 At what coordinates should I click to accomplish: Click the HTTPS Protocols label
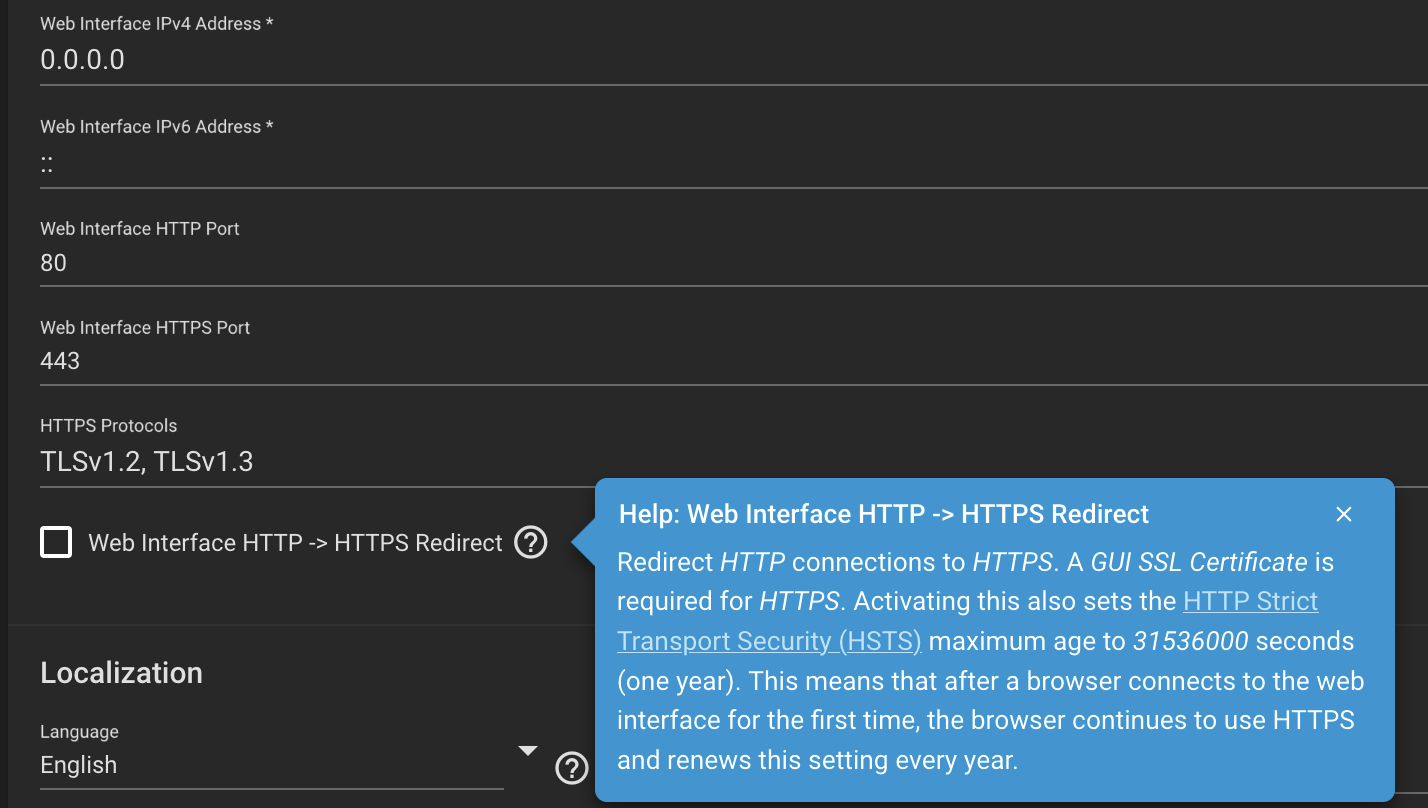click(x=108, y=426)
